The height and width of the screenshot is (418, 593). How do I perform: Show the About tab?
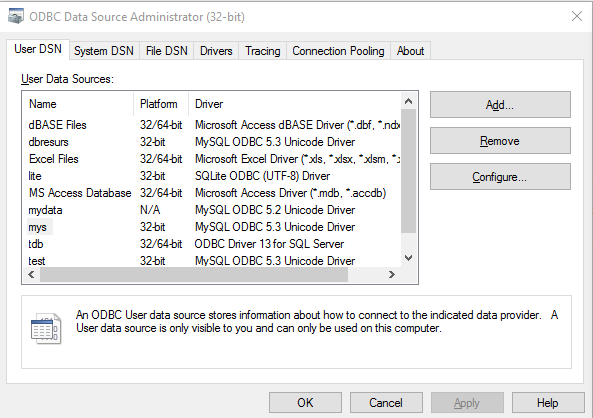click(410, 51)
